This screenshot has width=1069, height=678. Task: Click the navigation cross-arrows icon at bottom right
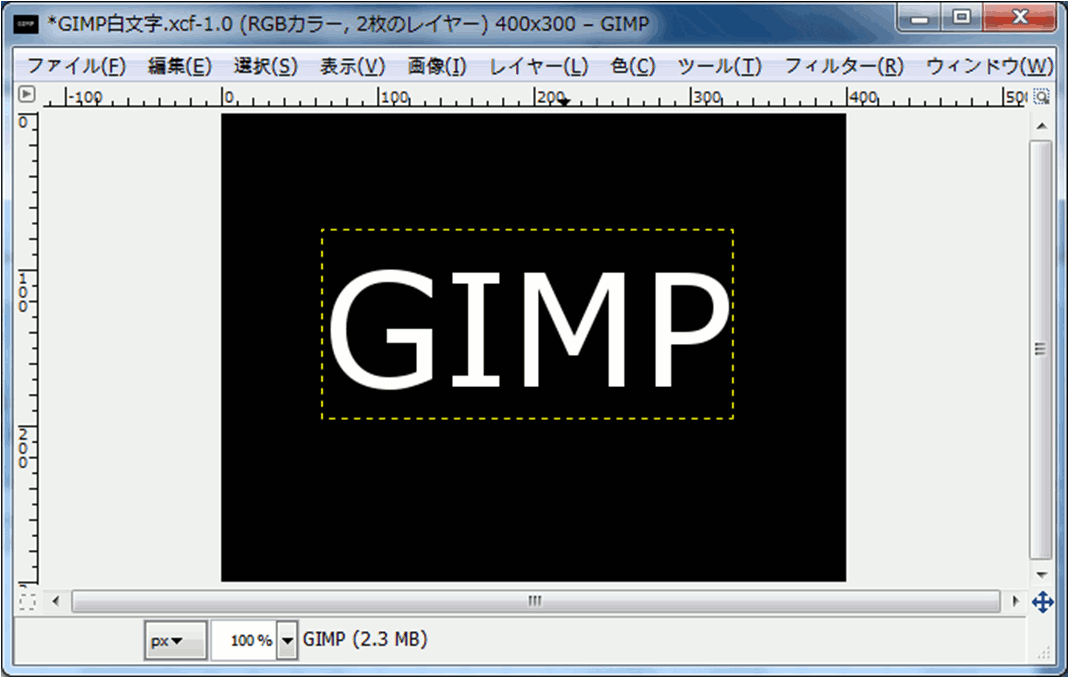(x=1041, y=602)
